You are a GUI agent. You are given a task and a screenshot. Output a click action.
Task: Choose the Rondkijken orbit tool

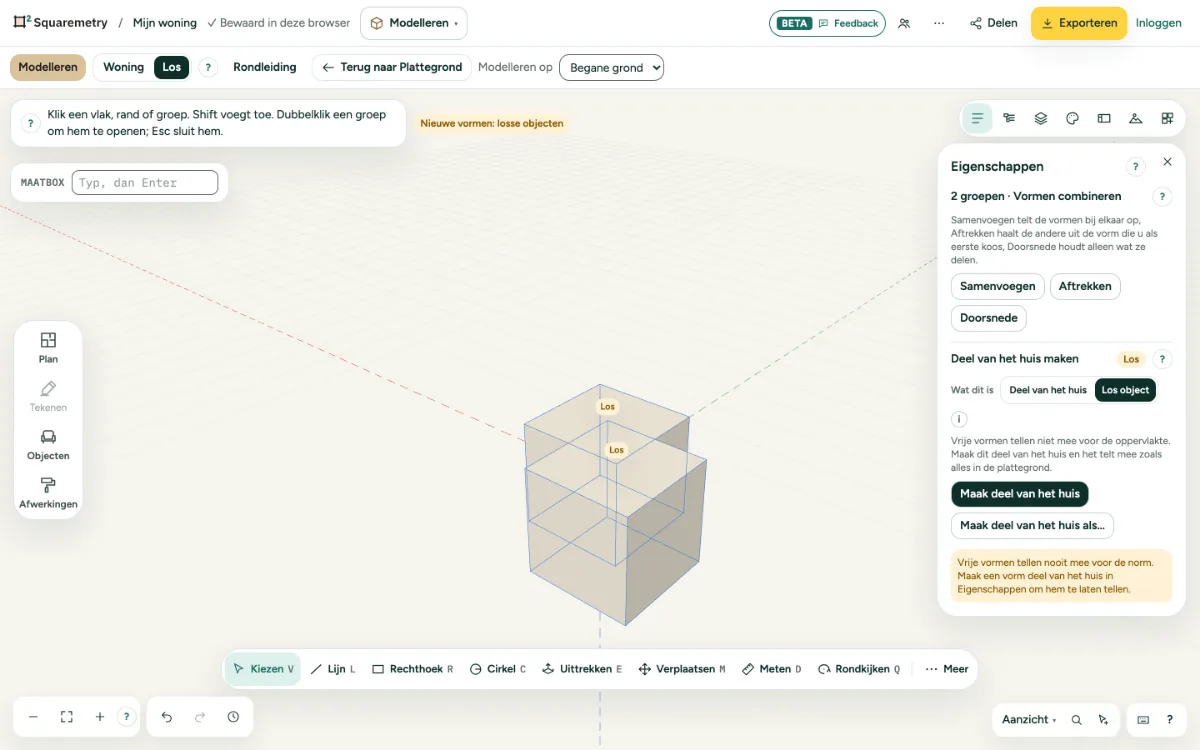pyautogui.click(x=859, y=669)
